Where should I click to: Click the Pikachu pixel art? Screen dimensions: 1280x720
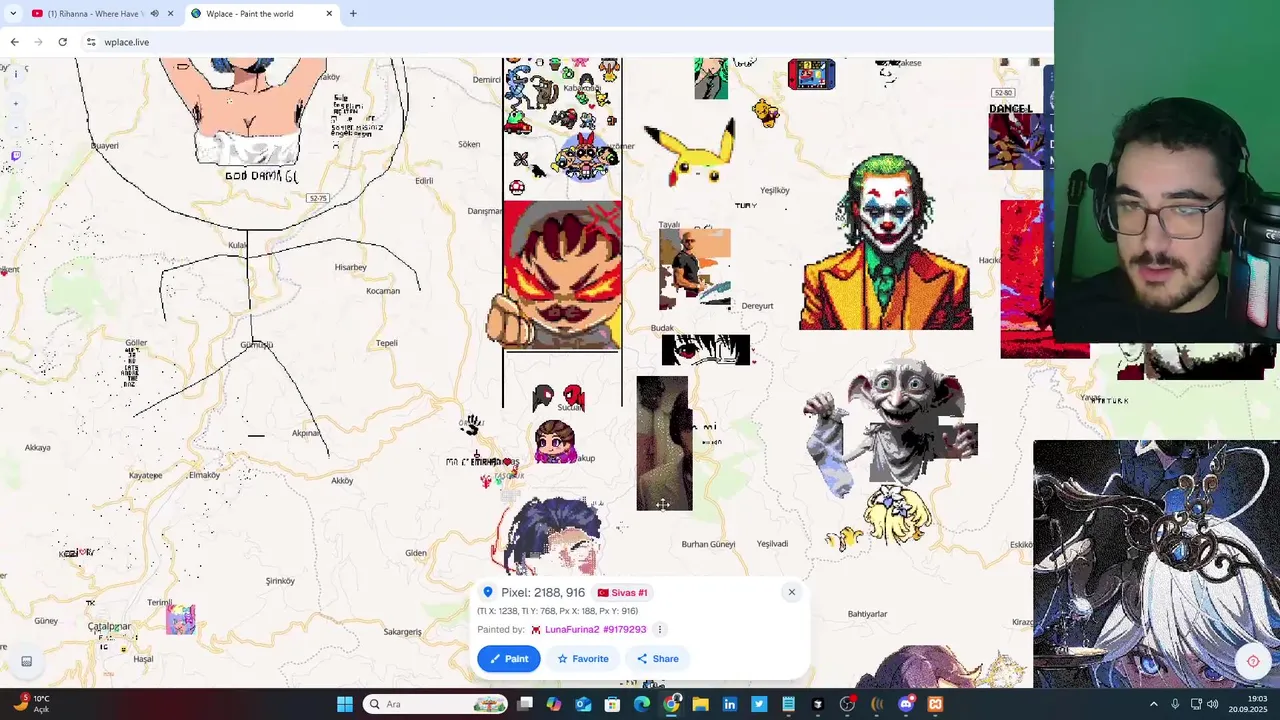coord(690,152)
